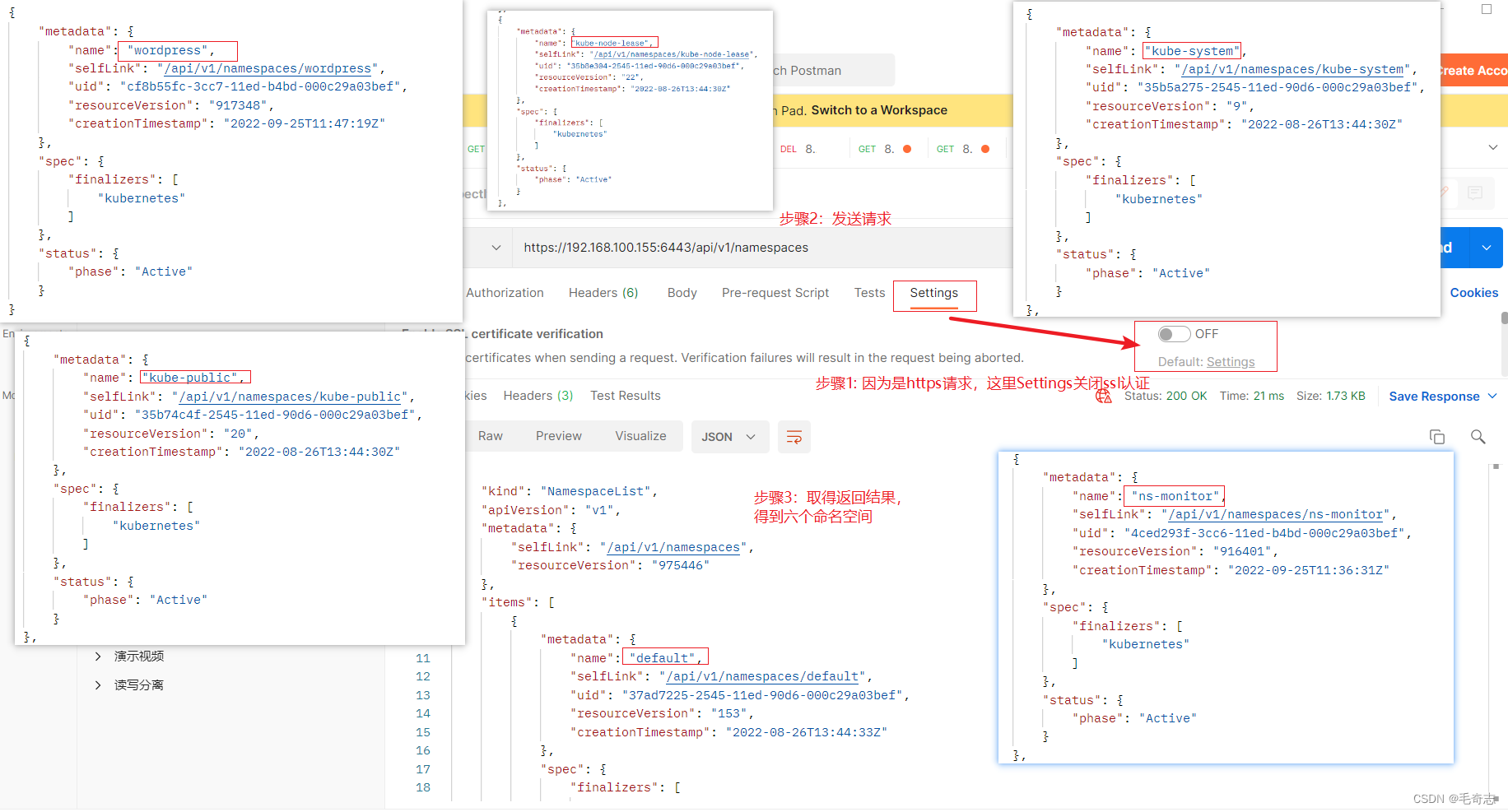Select the DEL 8. request tab
The height and width of the screenshot is (812, 1508).
[798, 149]
